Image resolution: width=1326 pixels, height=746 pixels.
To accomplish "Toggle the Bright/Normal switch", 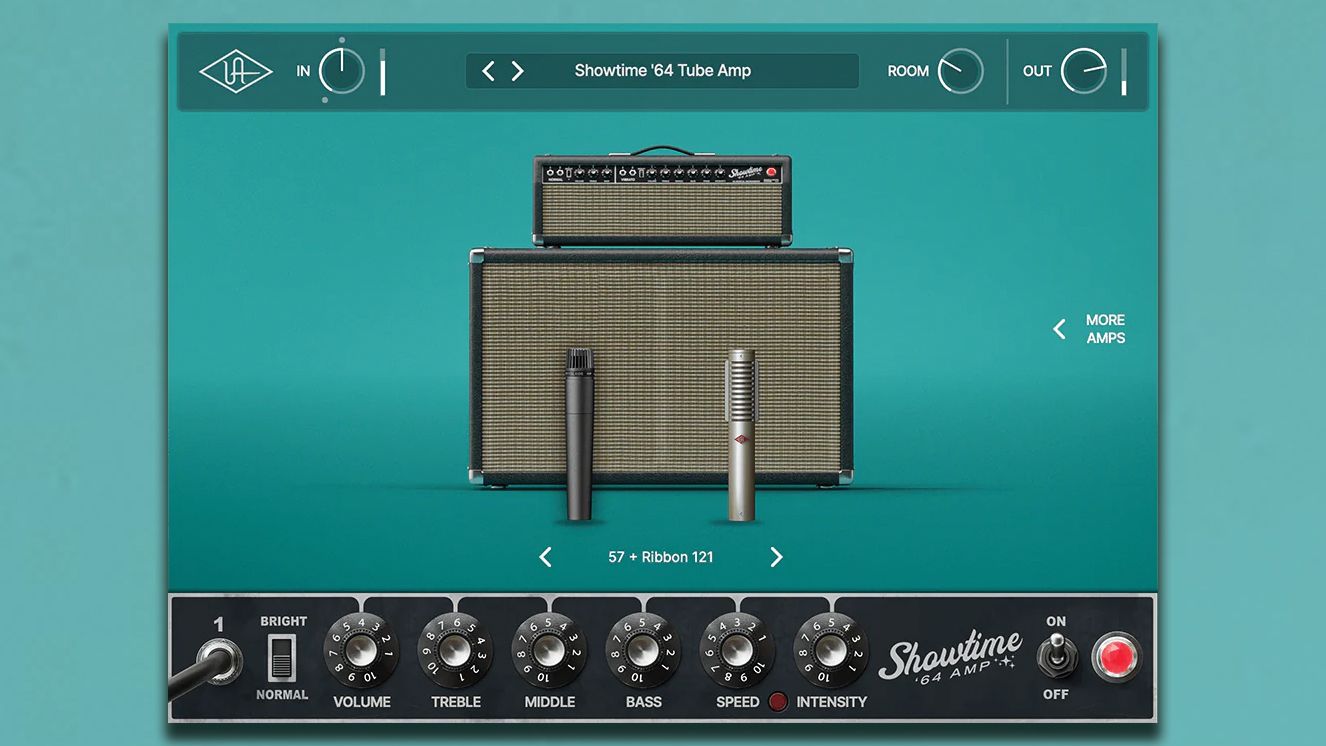I will pos(282,657).
